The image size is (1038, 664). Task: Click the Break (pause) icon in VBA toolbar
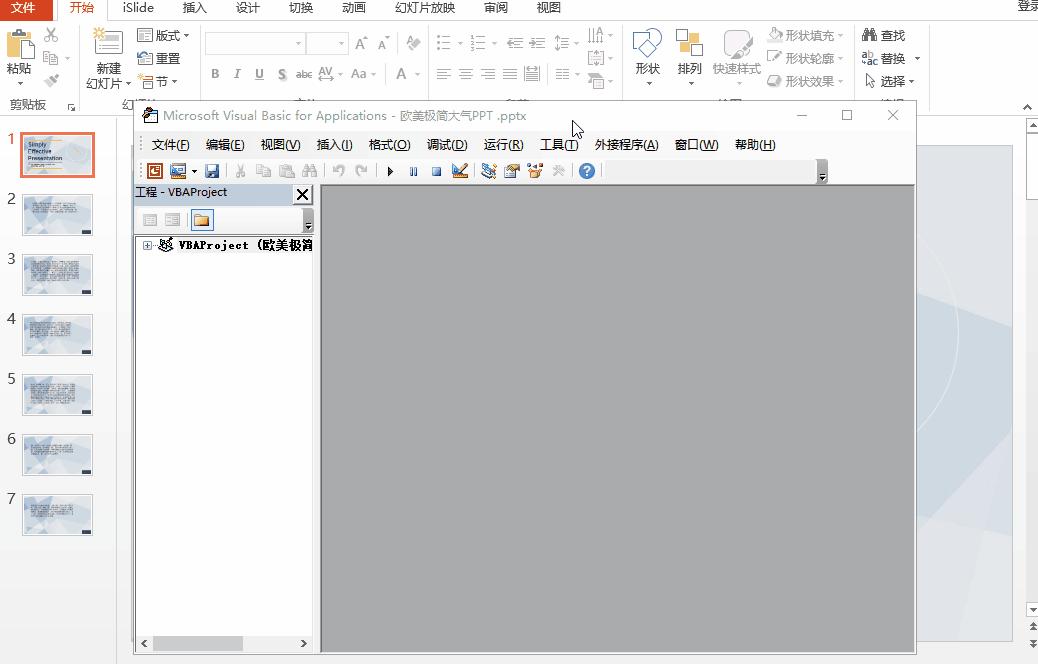[414, 171]
